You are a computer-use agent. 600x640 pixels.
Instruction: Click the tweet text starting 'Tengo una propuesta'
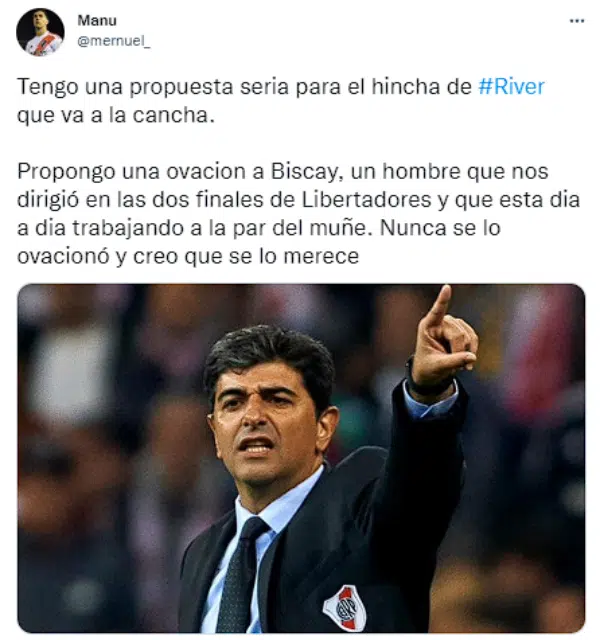[281, 100]
